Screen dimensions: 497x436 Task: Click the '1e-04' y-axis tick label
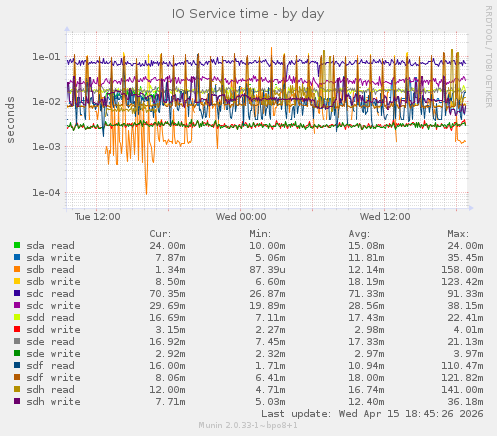tap(46, 192)
